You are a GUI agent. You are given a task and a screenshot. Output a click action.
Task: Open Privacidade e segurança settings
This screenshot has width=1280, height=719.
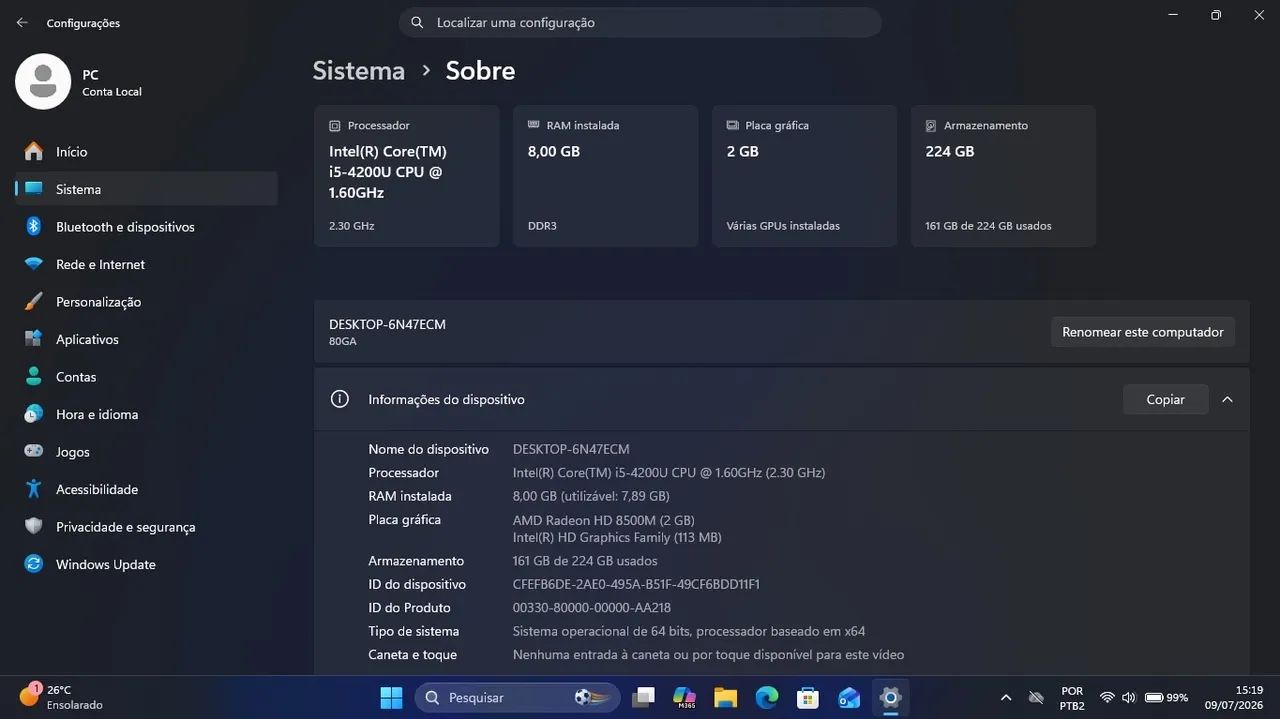[146, 526]
